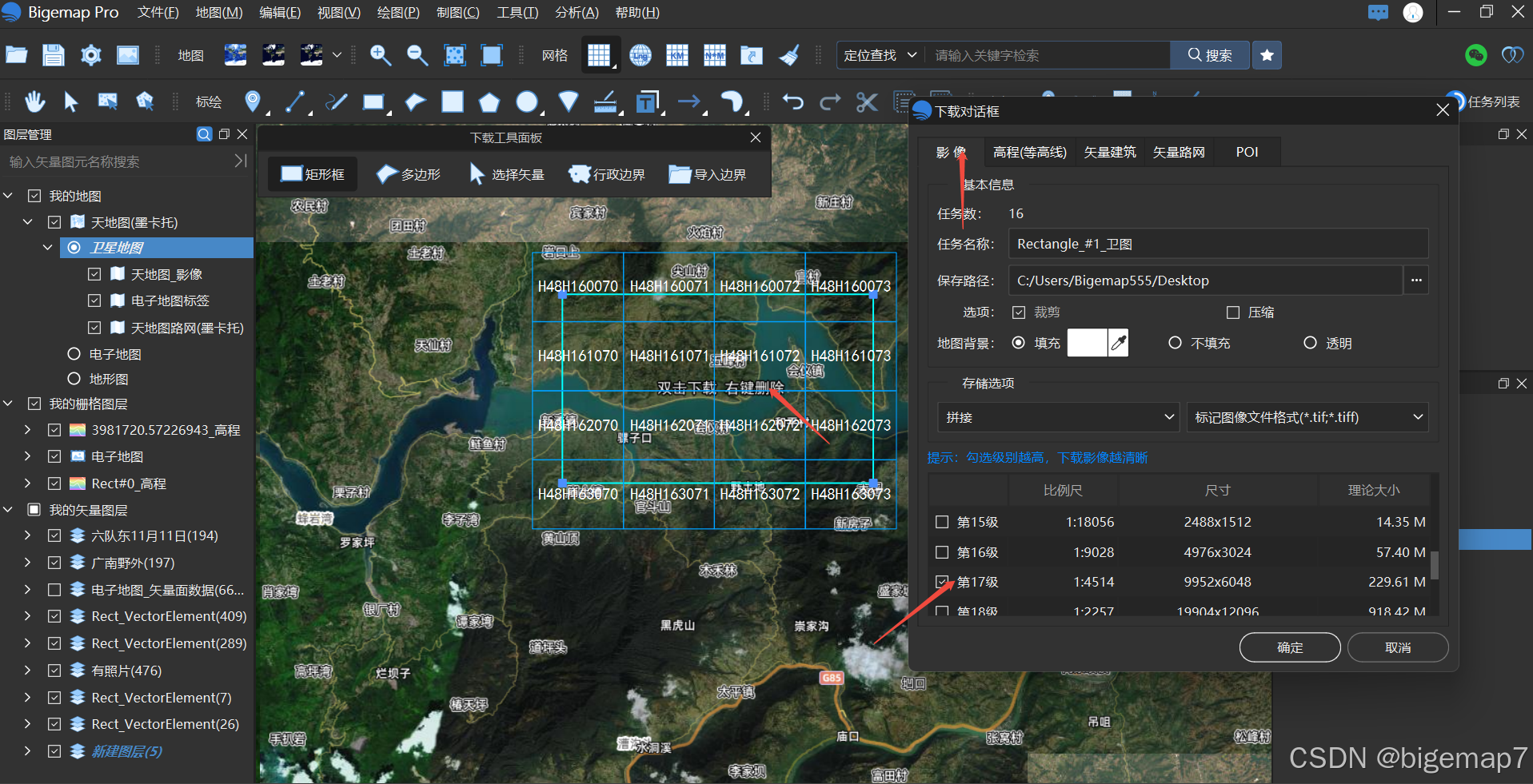
Task: Click the zoom in magnifier icon
Action: [381, 55]
